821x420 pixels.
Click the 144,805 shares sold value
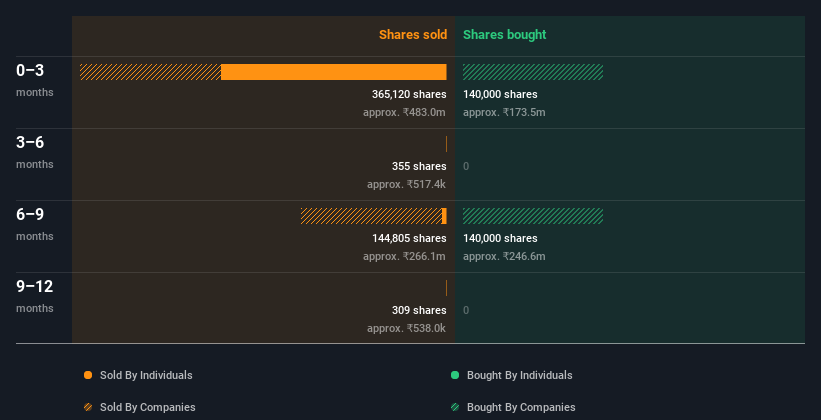pos(409,238)
